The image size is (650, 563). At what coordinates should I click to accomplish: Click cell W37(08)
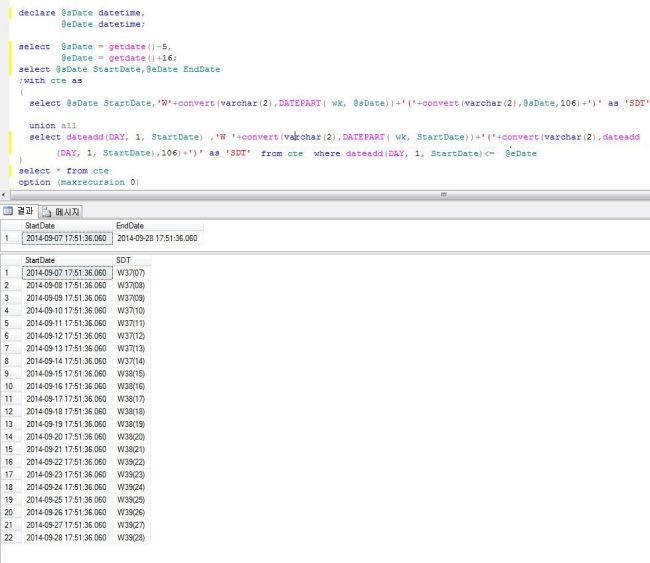(x=132, y=285)
